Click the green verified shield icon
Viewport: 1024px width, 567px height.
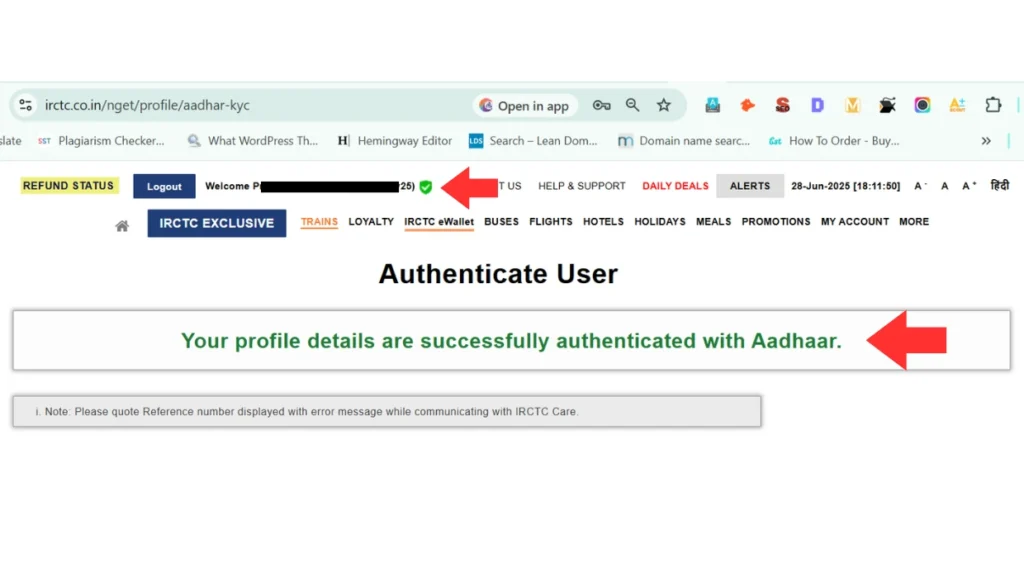(426, 187)
